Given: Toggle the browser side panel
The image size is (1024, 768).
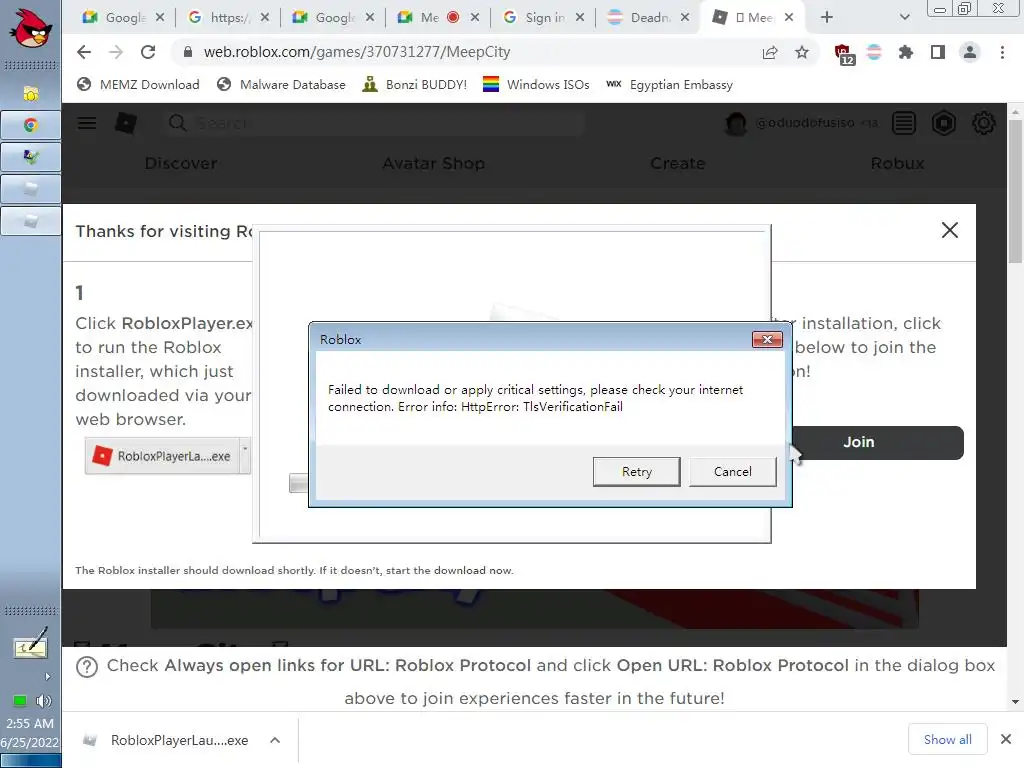Looking at the screenshot, I should [938, 52].
